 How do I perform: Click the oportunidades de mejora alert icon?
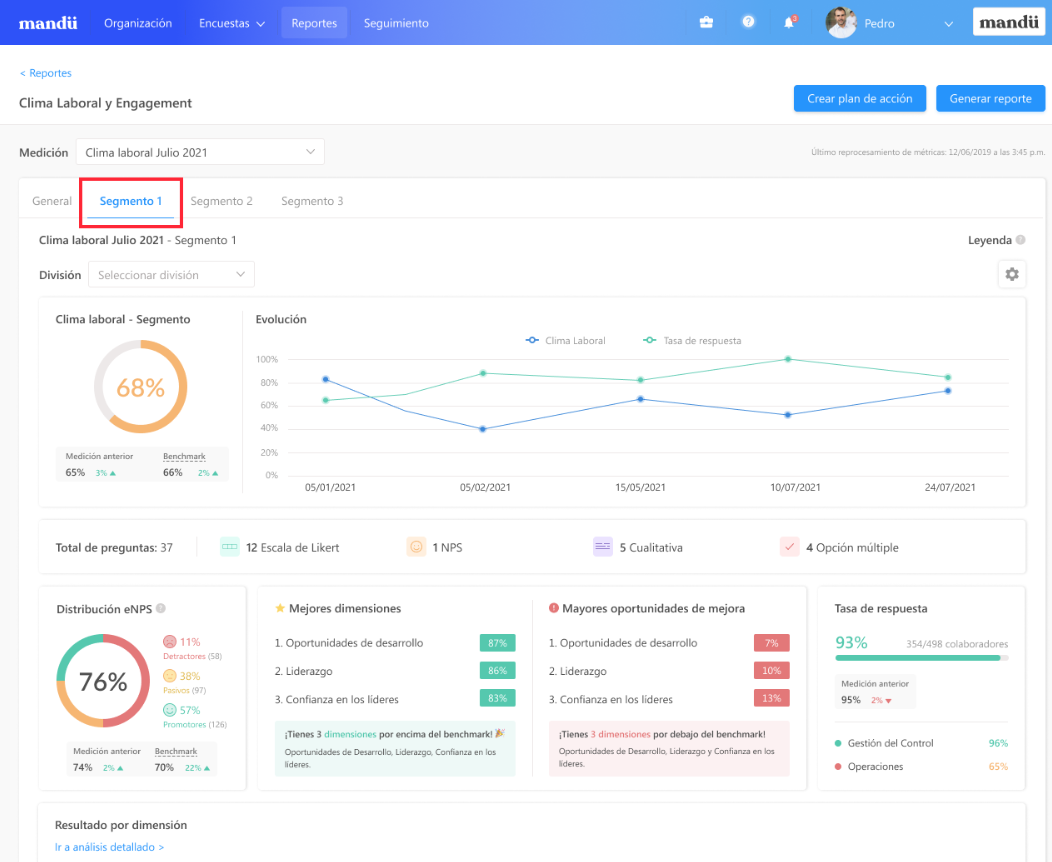coord(554,608)
